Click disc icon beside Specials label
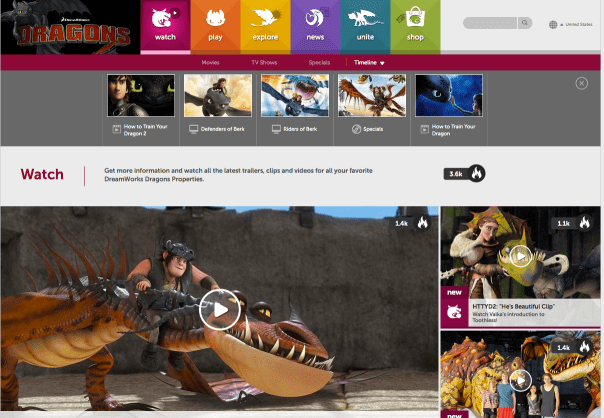This screenshot has height=418, width=604. pos(356,129)
